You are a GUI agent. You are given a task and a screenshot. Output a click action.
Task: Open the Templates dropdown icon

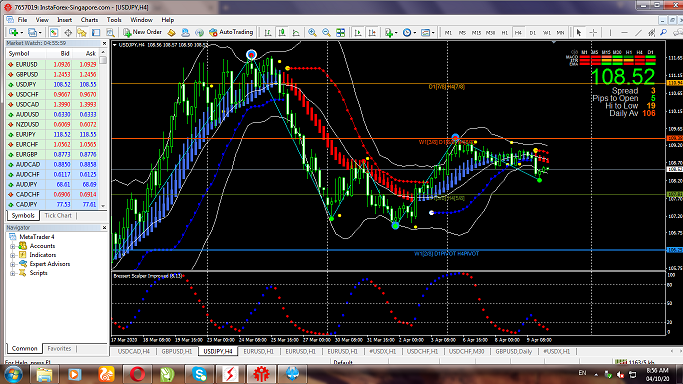pyautogui.click(x=427, y=32)
